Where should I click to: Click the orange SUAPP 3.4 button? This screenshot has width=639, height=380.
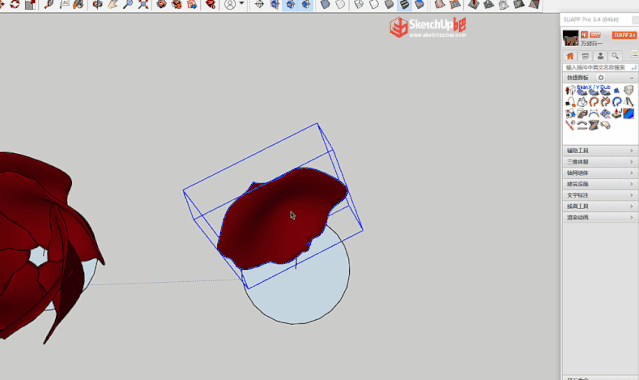pos(624,35)
